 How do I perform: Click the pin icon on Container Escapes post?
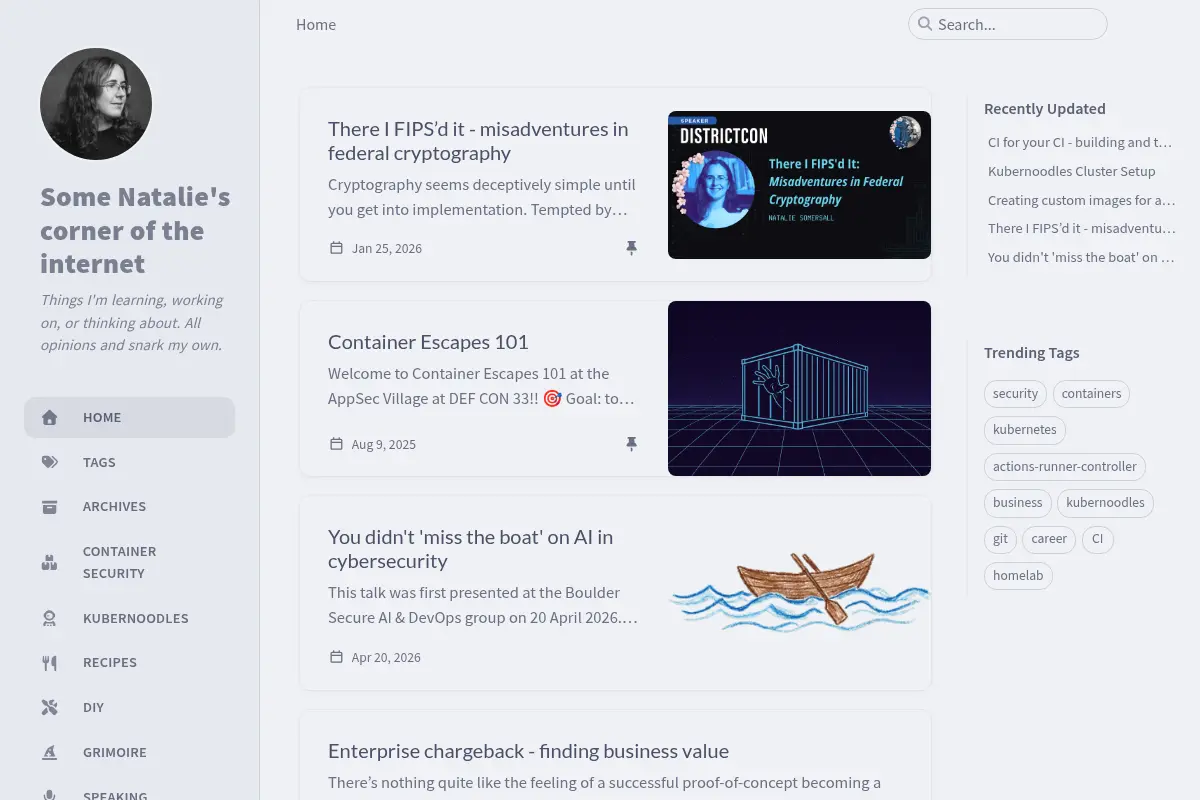(x=631, y=444)
